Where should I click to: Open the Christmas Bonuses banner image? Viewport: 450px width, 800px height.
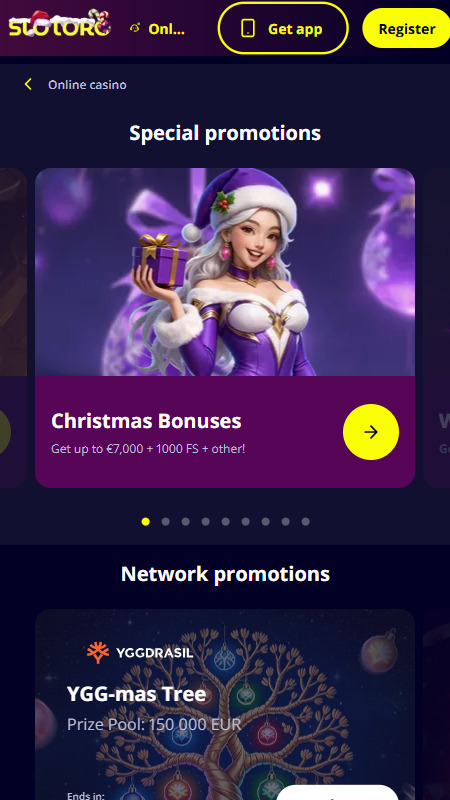225,272
